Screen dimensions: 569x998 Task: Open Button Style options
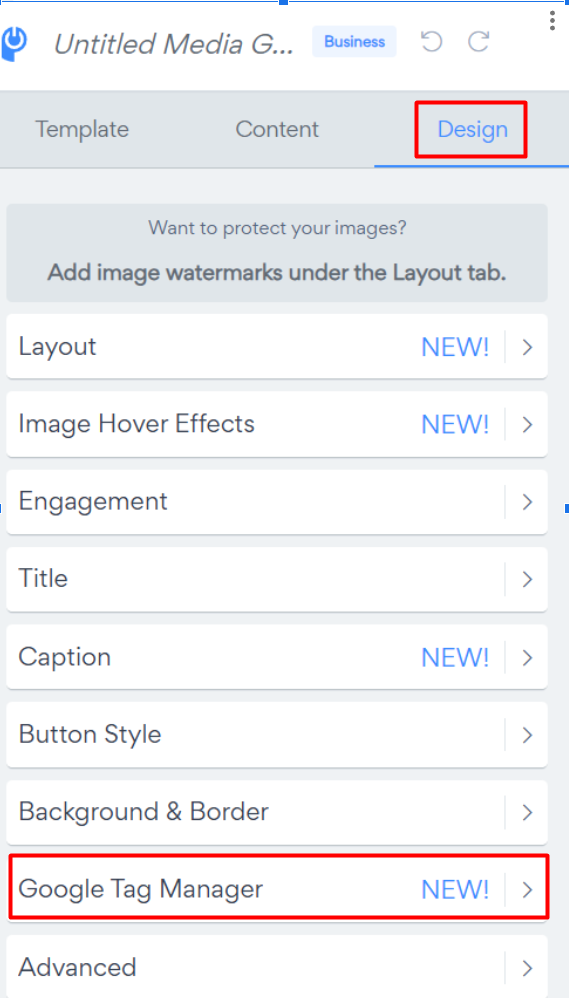[x=277, y=734]
